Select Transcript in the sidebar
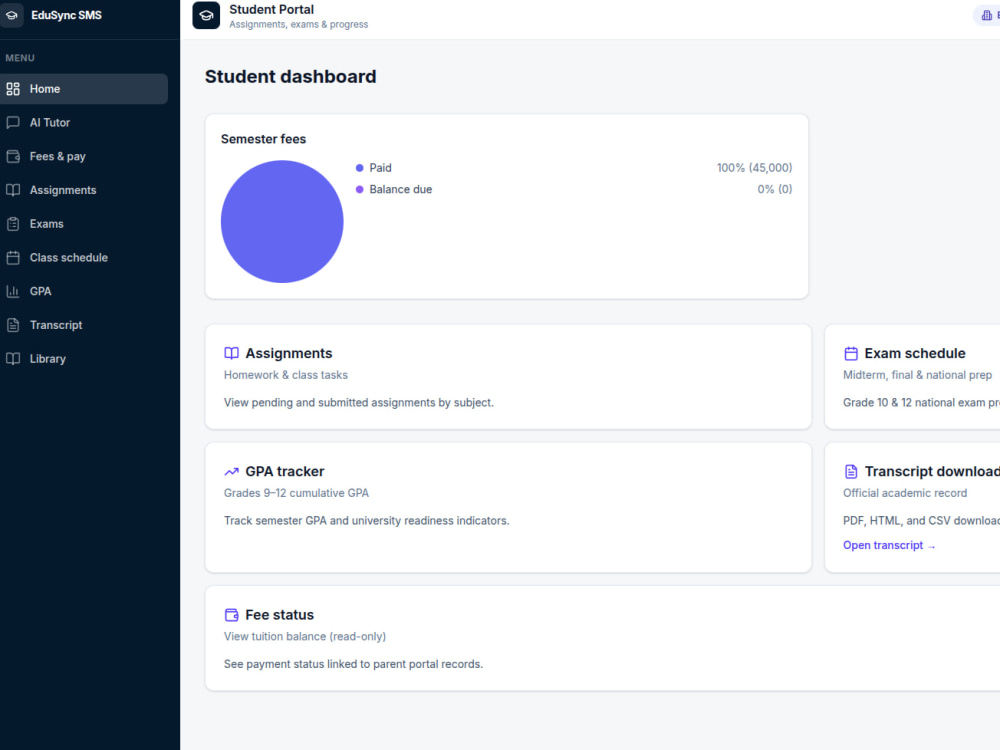This screenshot has height=750, width=1000. [x=84, y=325]
